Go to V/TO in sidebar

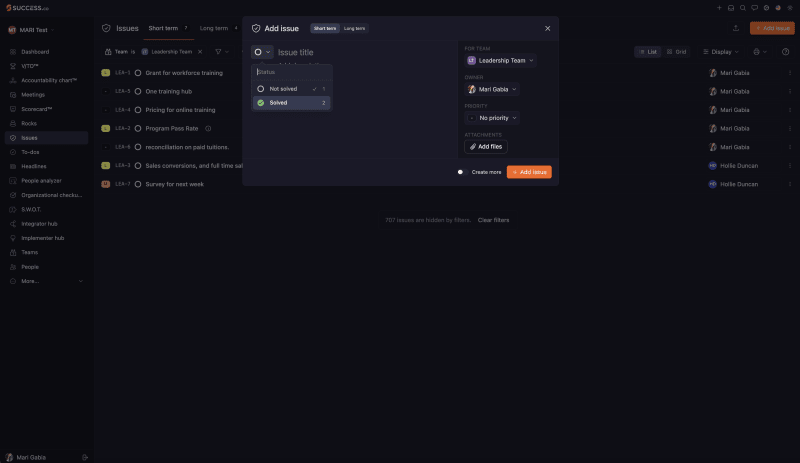click(x=30, y=66)
